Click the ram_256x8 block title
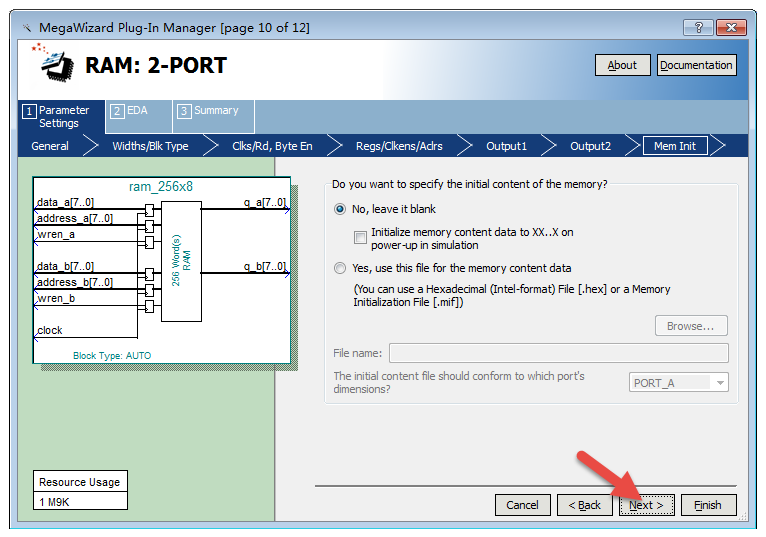Viewport: 766px width, 537px height. pyautogui.click(x=161, y=187)
